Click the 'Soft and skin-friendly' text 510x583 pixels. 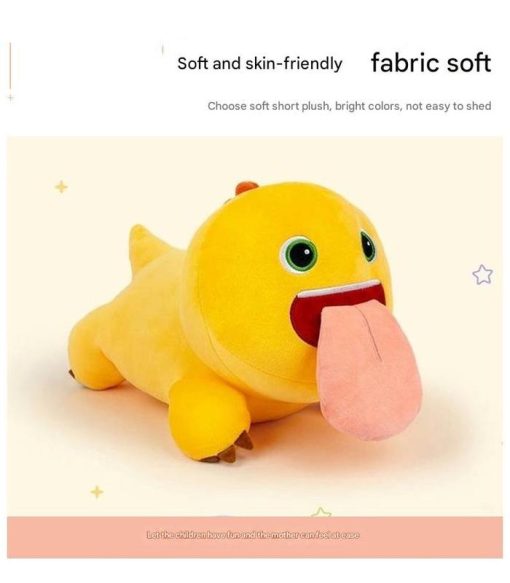tap(259, 63)
